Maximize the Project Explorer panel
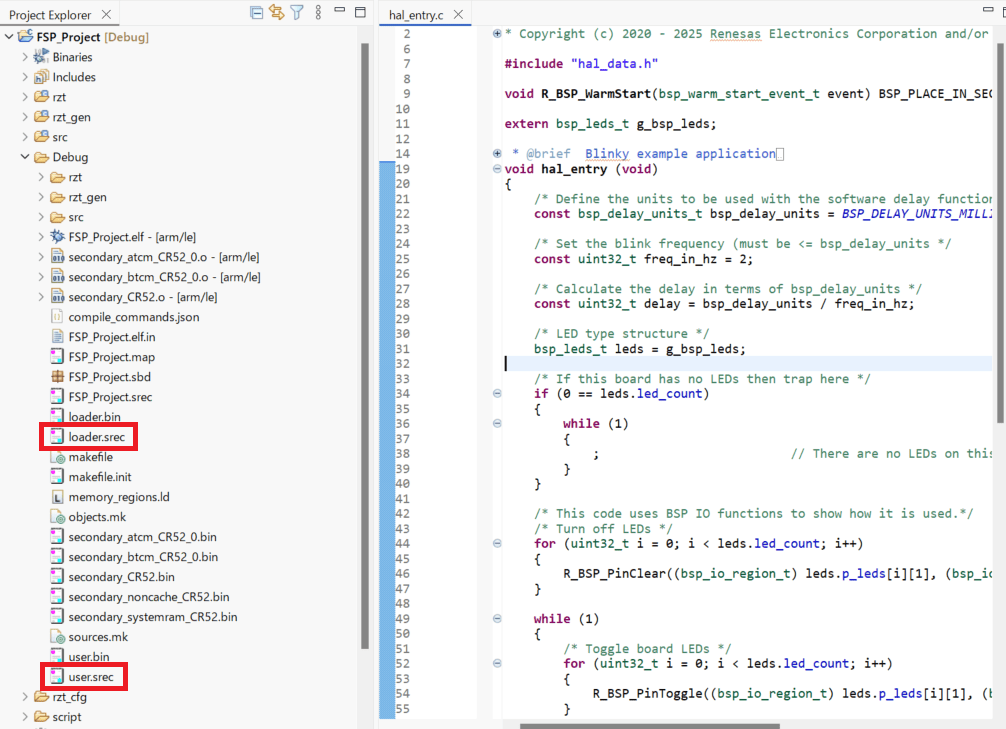 (358, 10)
